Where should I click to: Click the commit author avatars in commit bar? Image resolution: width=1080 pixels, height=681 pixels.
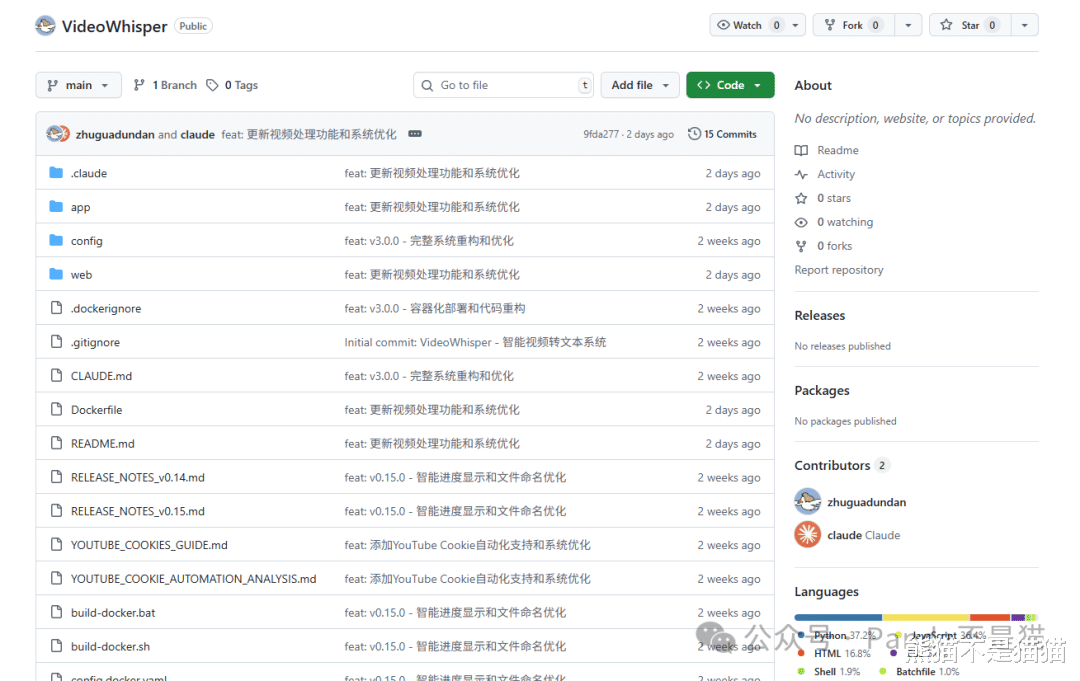[58, 134]
